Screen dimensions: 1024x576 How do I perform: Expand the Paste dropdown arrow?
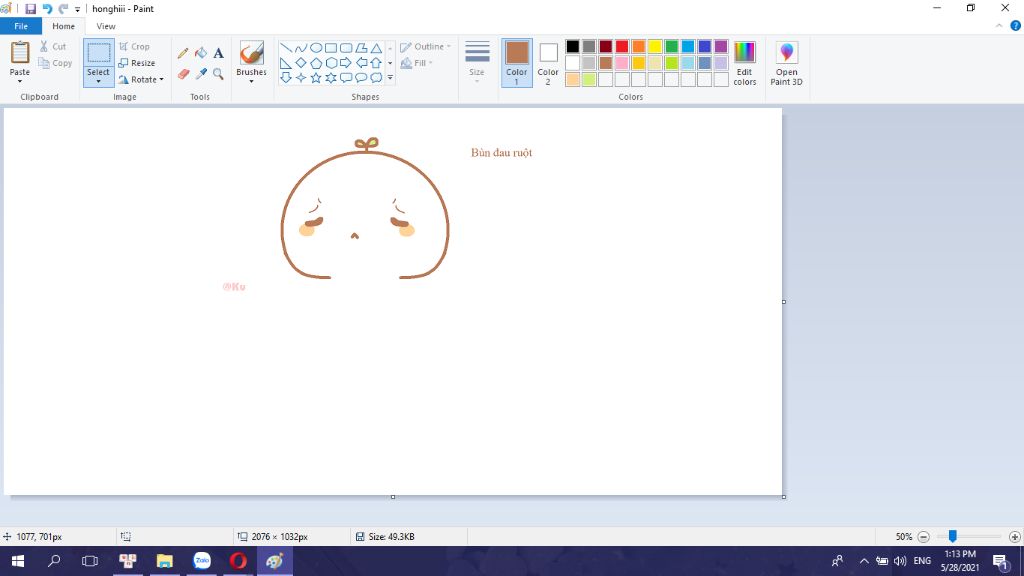click(x=20, y=81)
